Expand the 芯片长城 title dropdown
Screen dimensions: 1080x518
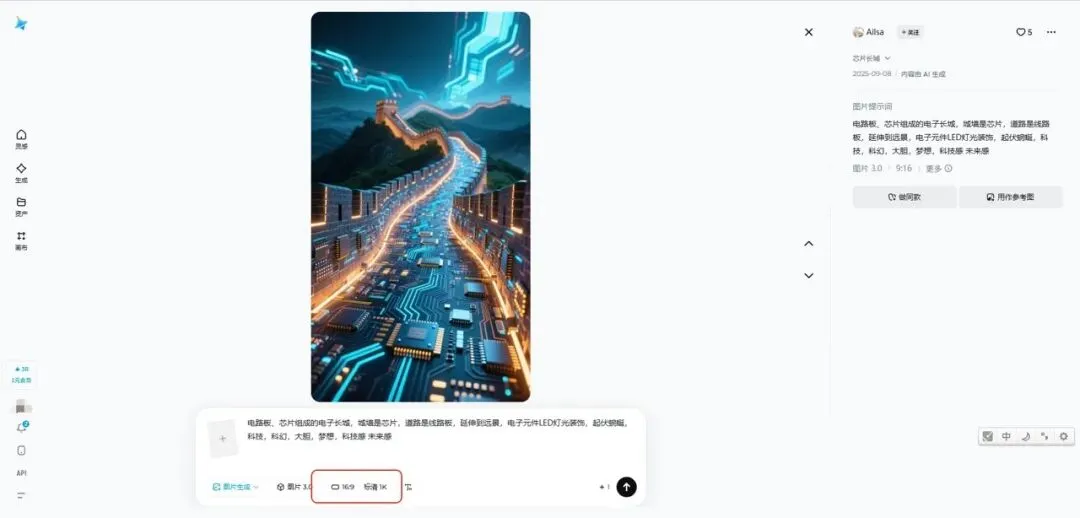tap(871, 59)
